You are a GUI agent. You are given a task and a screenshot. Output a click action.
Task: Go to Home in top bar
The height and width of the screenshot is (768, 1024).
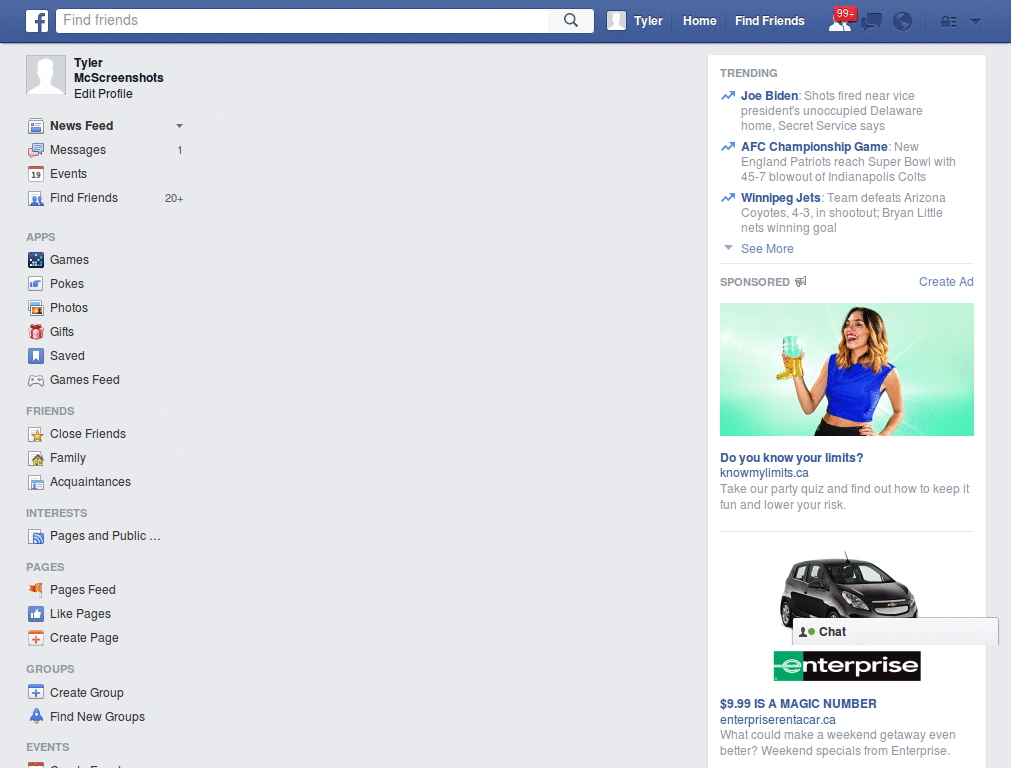[699, 21]
